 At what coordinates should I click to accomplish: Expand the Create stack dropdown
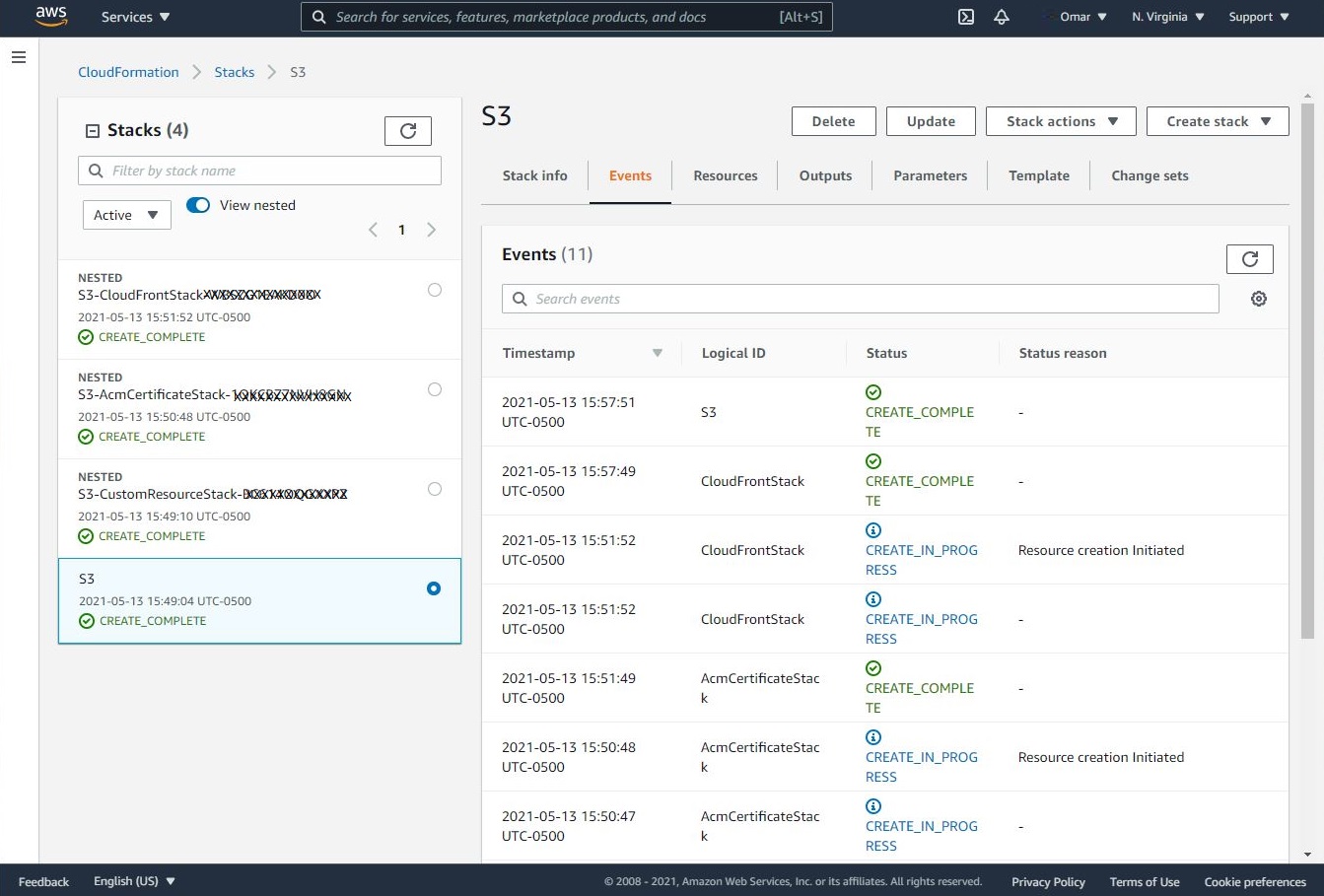(1218, 121)
